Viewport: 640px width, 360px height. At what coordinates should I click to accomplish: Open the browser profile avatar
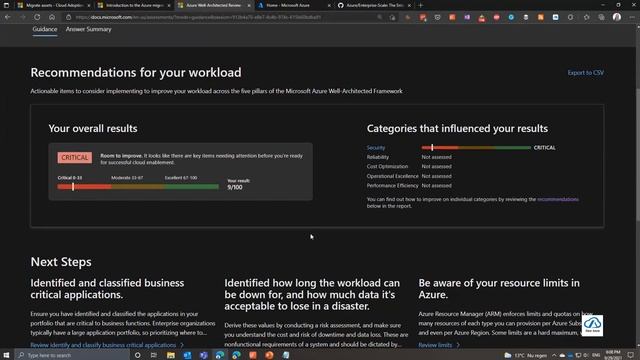point(617,17)
